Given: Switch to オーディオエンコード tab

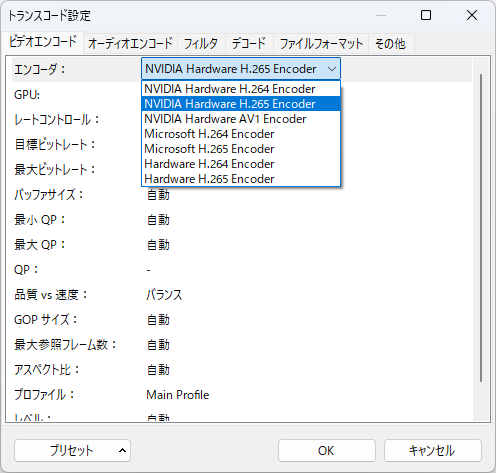Looking at the screenshot, I should point(130,44).
